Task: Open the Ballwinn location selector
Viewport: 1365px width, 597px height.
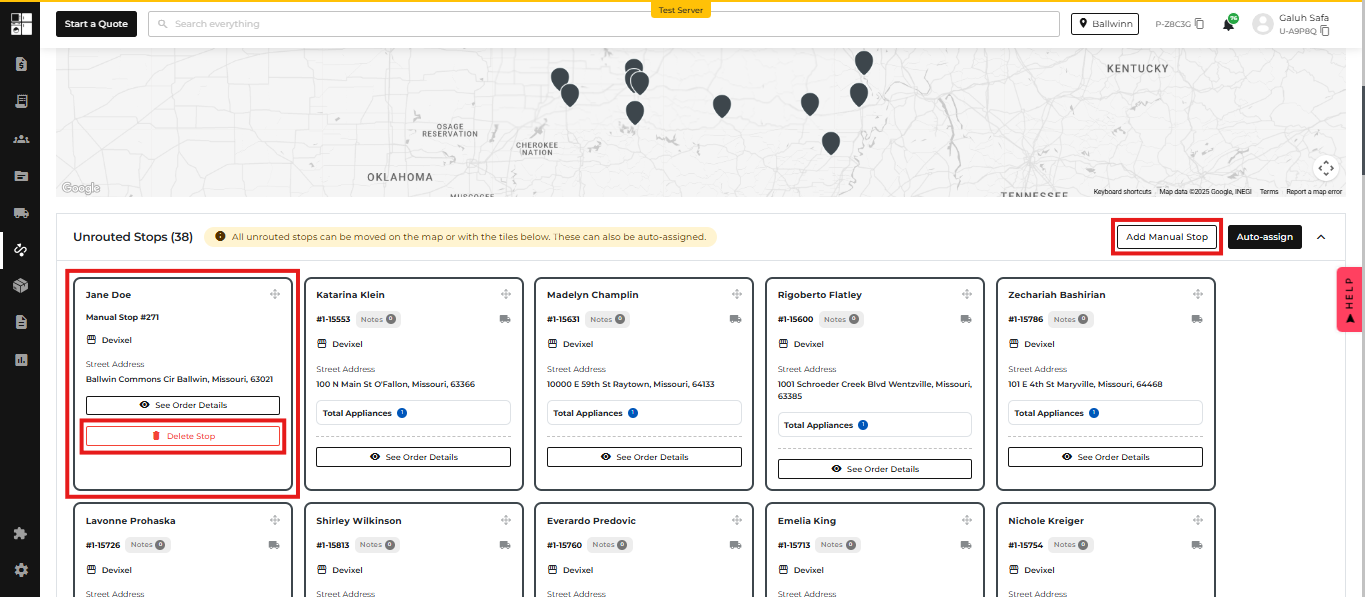Action: (x=1104, y=24)
